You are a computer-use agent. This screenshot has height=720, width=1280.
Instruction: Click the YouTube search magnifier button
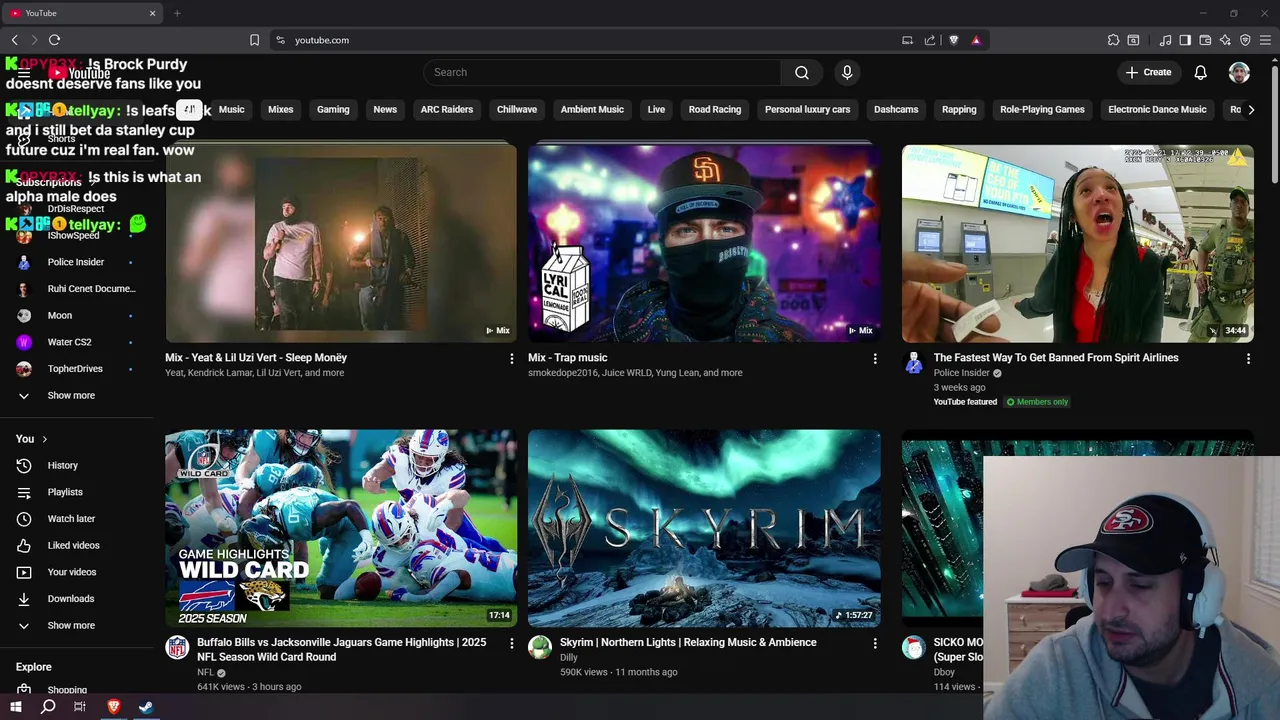tap(801, 72)
